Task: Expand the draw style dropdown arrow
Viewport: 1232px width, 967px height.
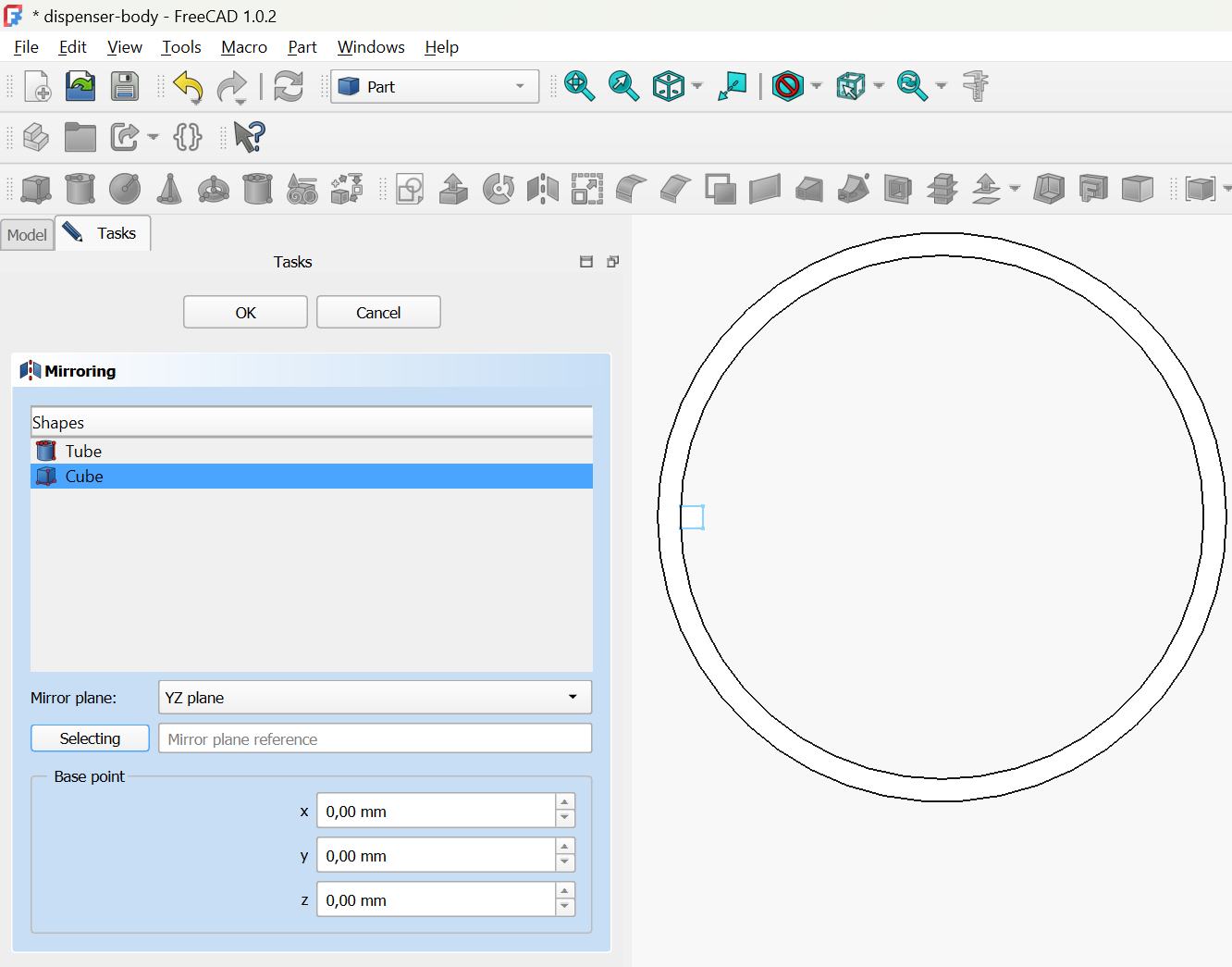Action: pos(817,87)
